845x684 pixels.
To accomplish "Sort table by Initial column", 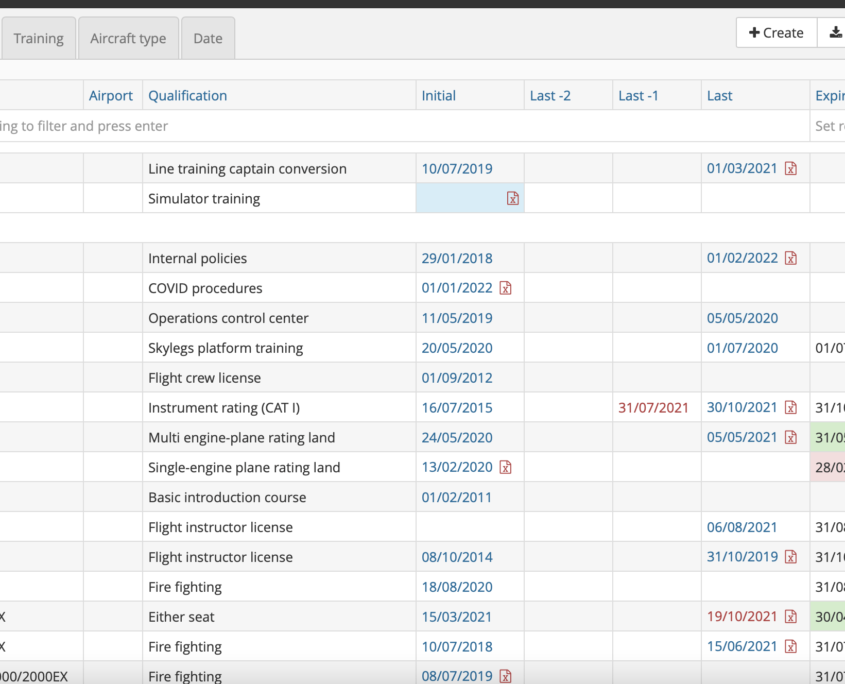I will click(438, 96).
